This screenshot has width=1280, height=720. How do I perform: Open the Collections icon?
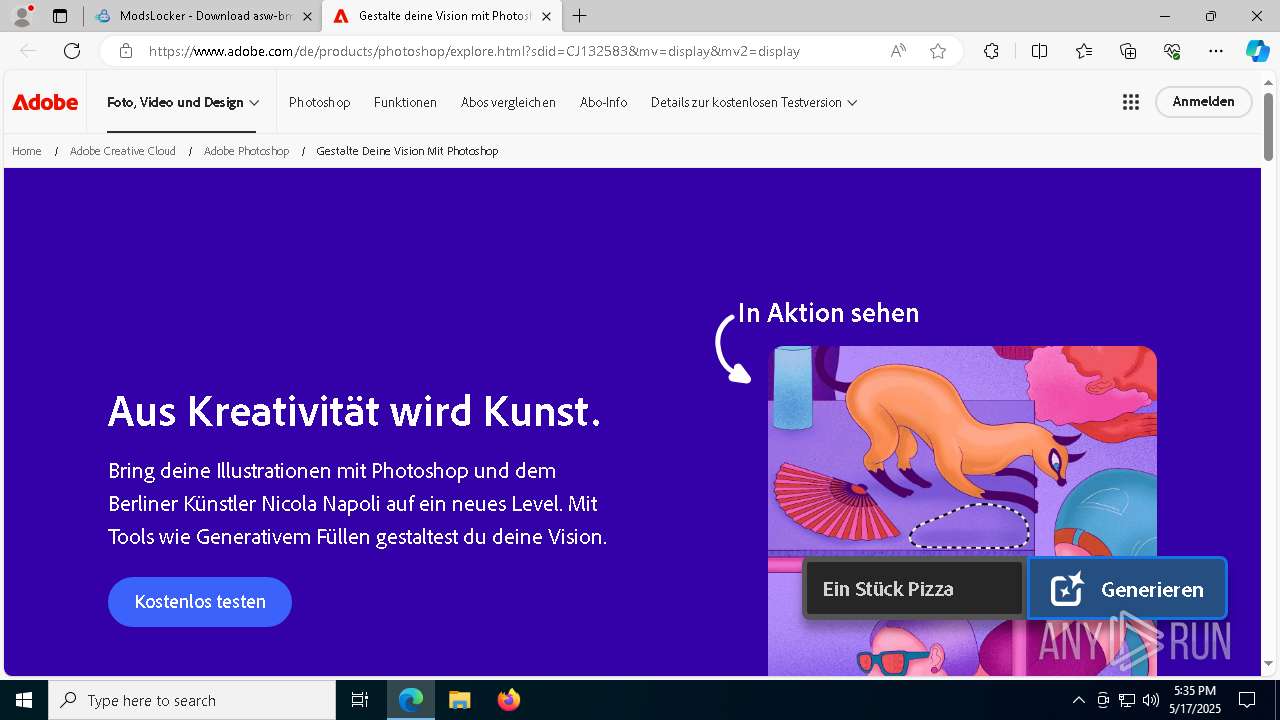point(1128,51)
